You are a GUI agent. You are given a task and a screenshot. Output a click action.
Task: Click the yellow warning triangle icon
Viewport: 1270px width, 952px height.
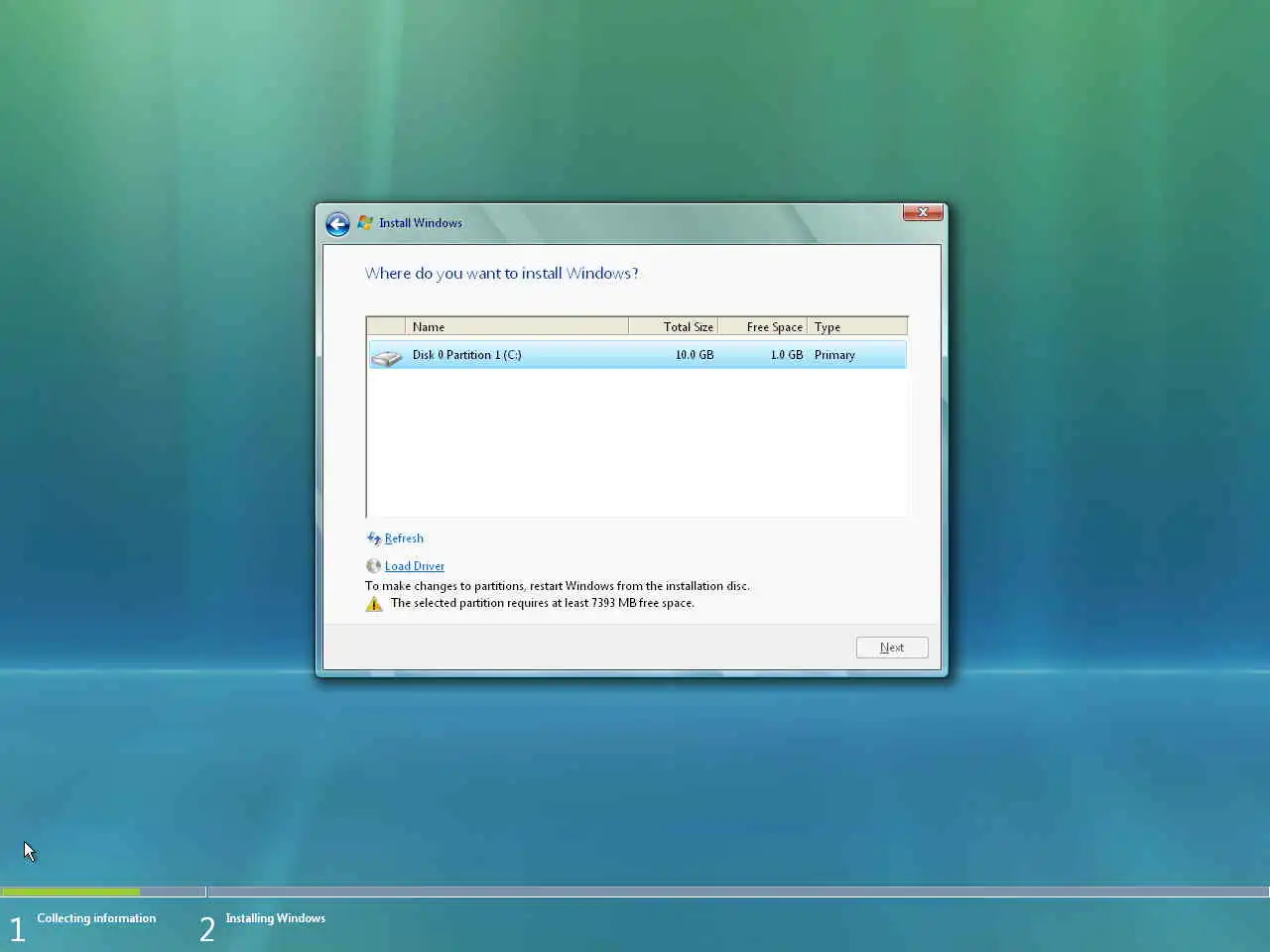coord(374,603)
